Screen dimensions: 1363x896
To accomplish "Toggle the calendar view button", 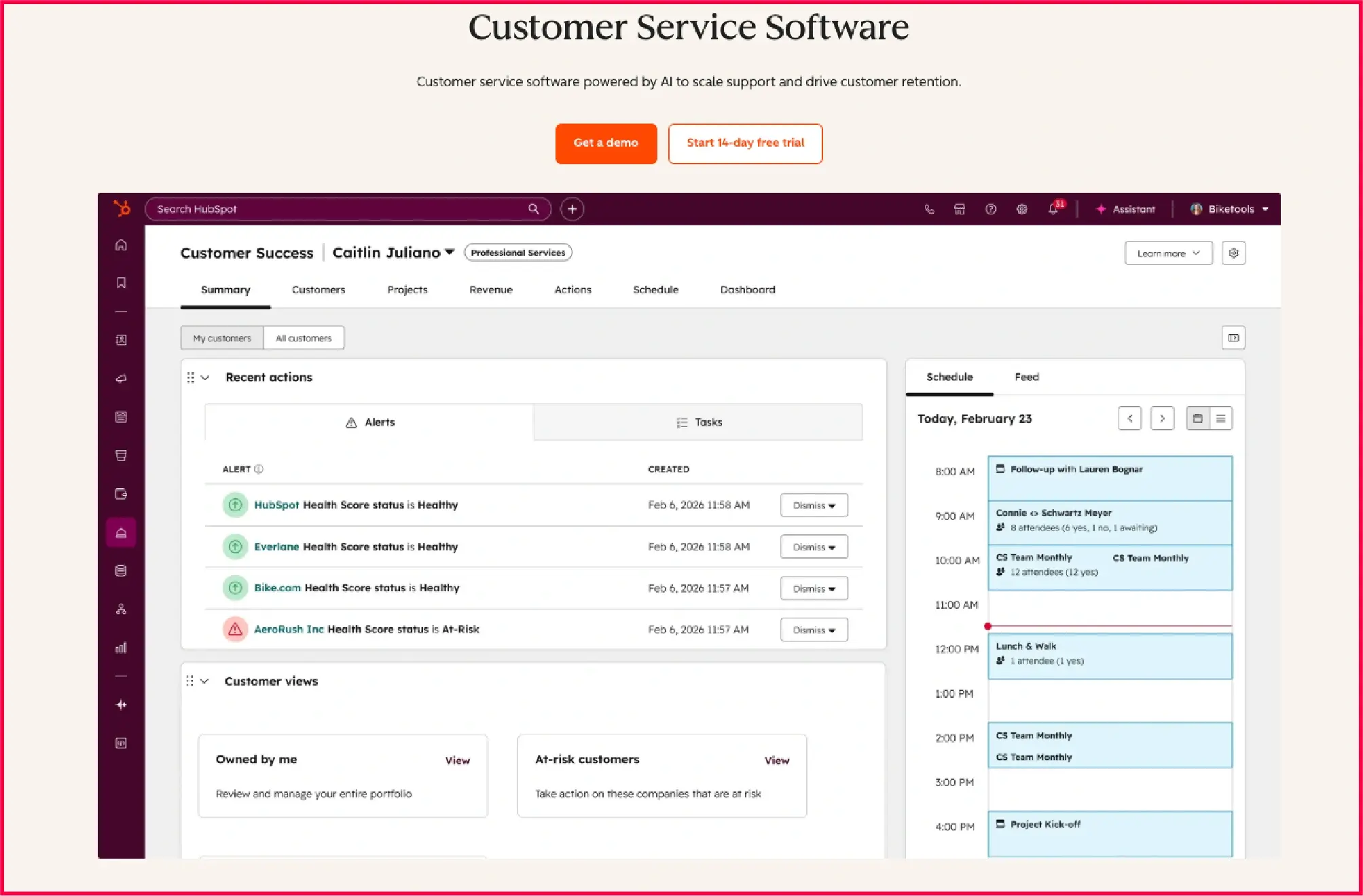I will coord(1198,418).
